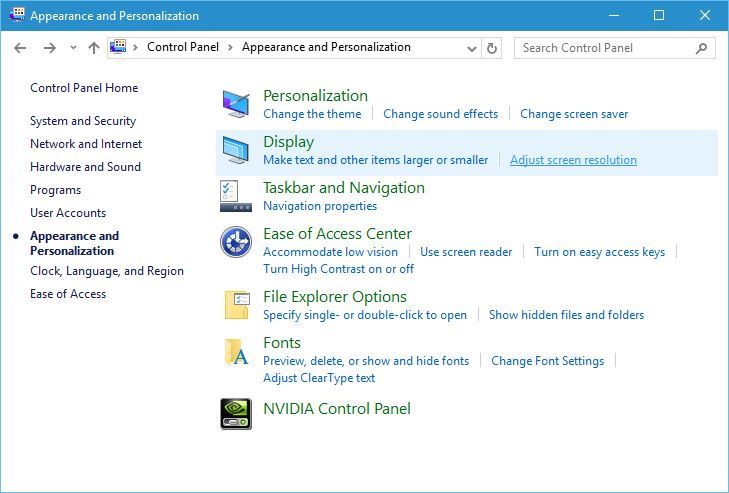Click Change screen saver
This screenshot has width=729, height=493.
pos(574,114)
